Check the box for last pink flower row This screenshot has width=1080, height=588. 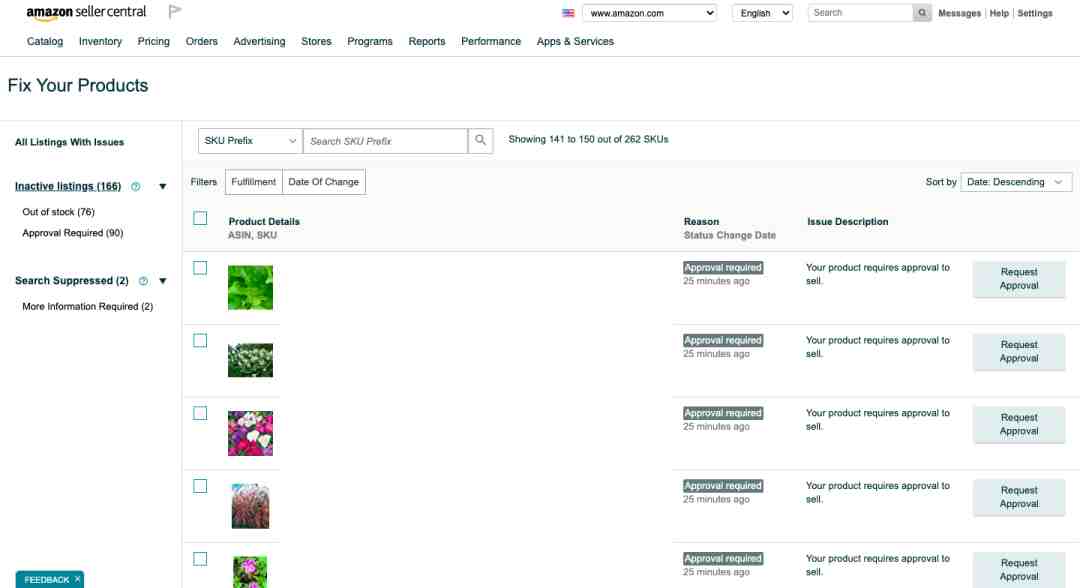pos(200,559)
